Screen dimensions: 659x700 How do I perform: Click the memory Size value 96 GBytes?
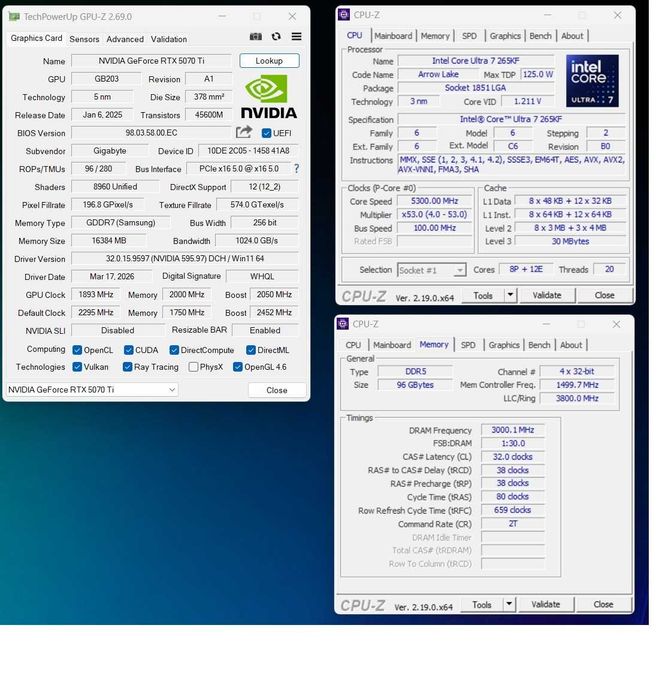coord(415,385)
